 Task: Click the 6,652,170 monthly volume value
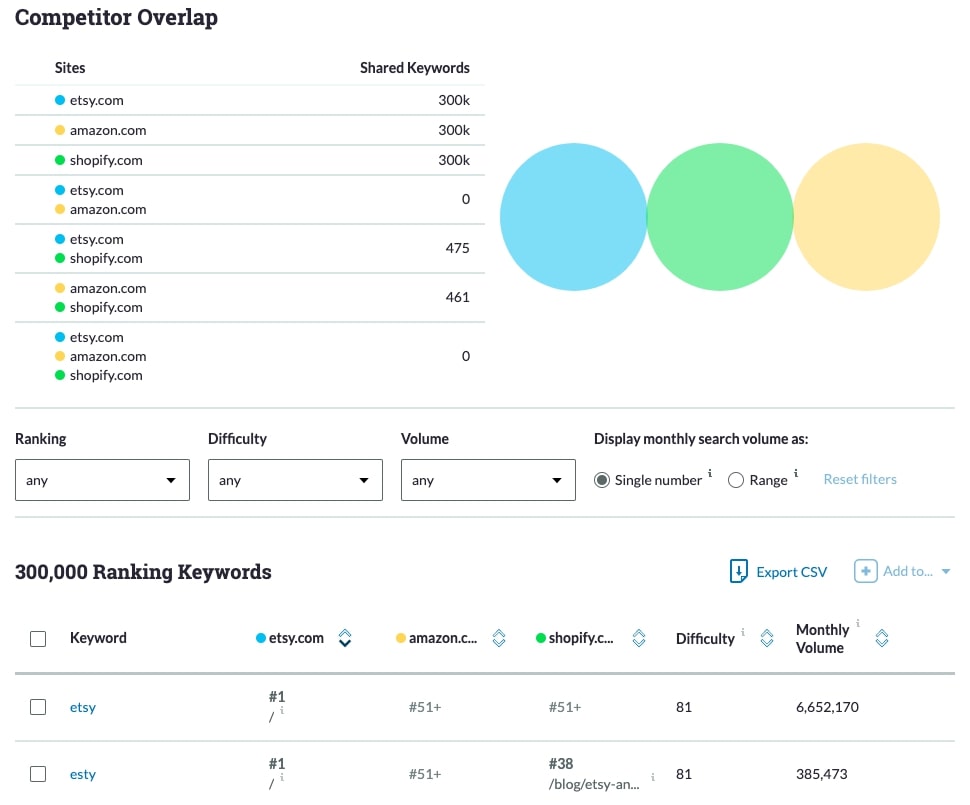pyautogui.click(x=827, y=707)
